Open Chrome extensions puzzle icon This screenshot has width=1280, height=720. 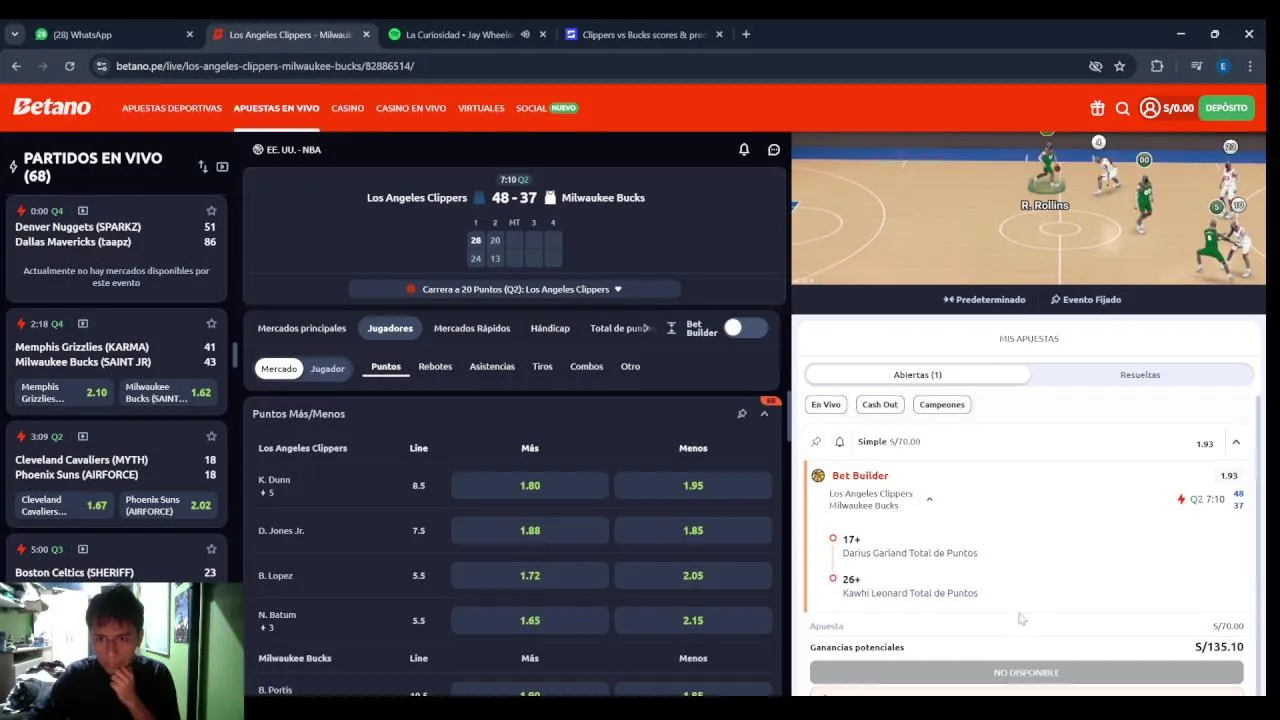point(1157,66)
